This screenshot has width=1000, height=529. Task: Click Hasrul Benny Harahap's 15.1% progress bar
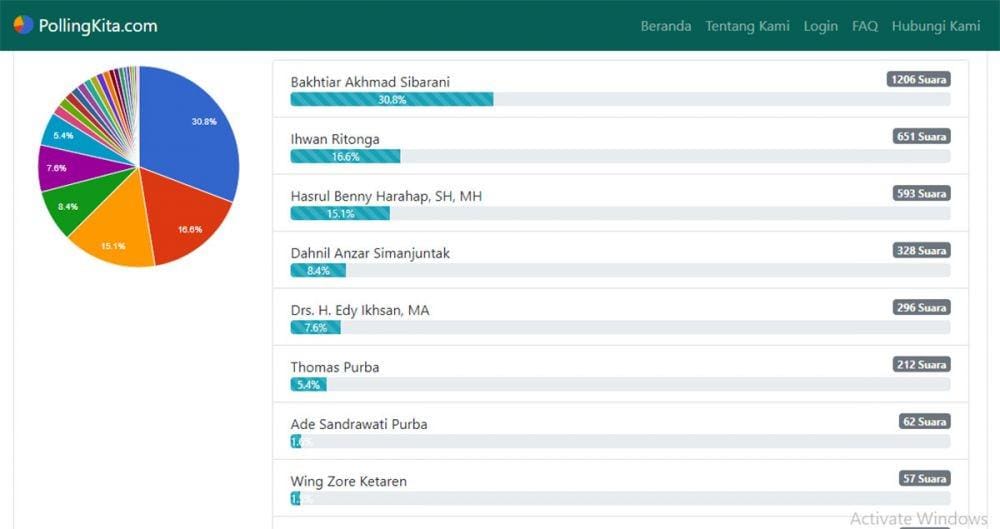340,213
